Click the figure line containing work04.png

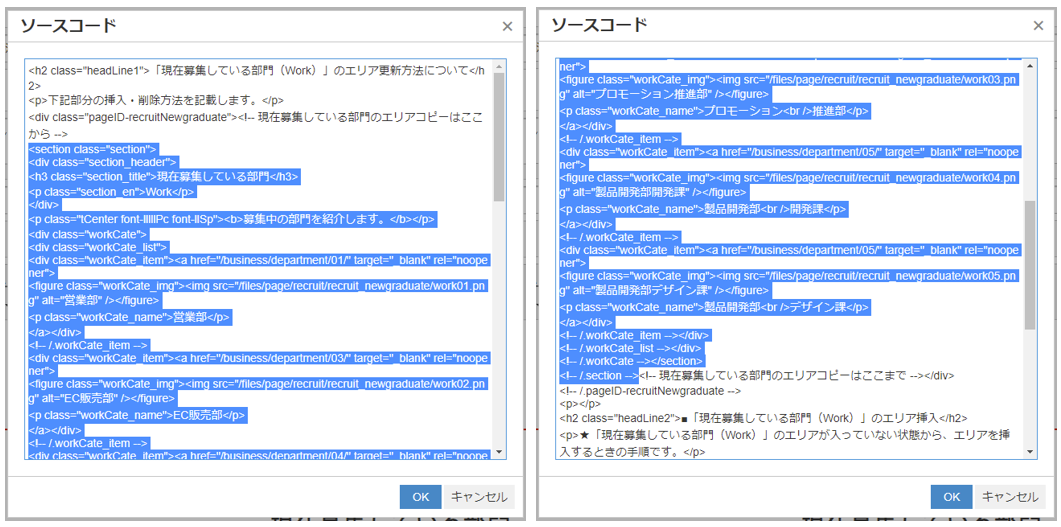pyautogui.click(x=789, y=185)
